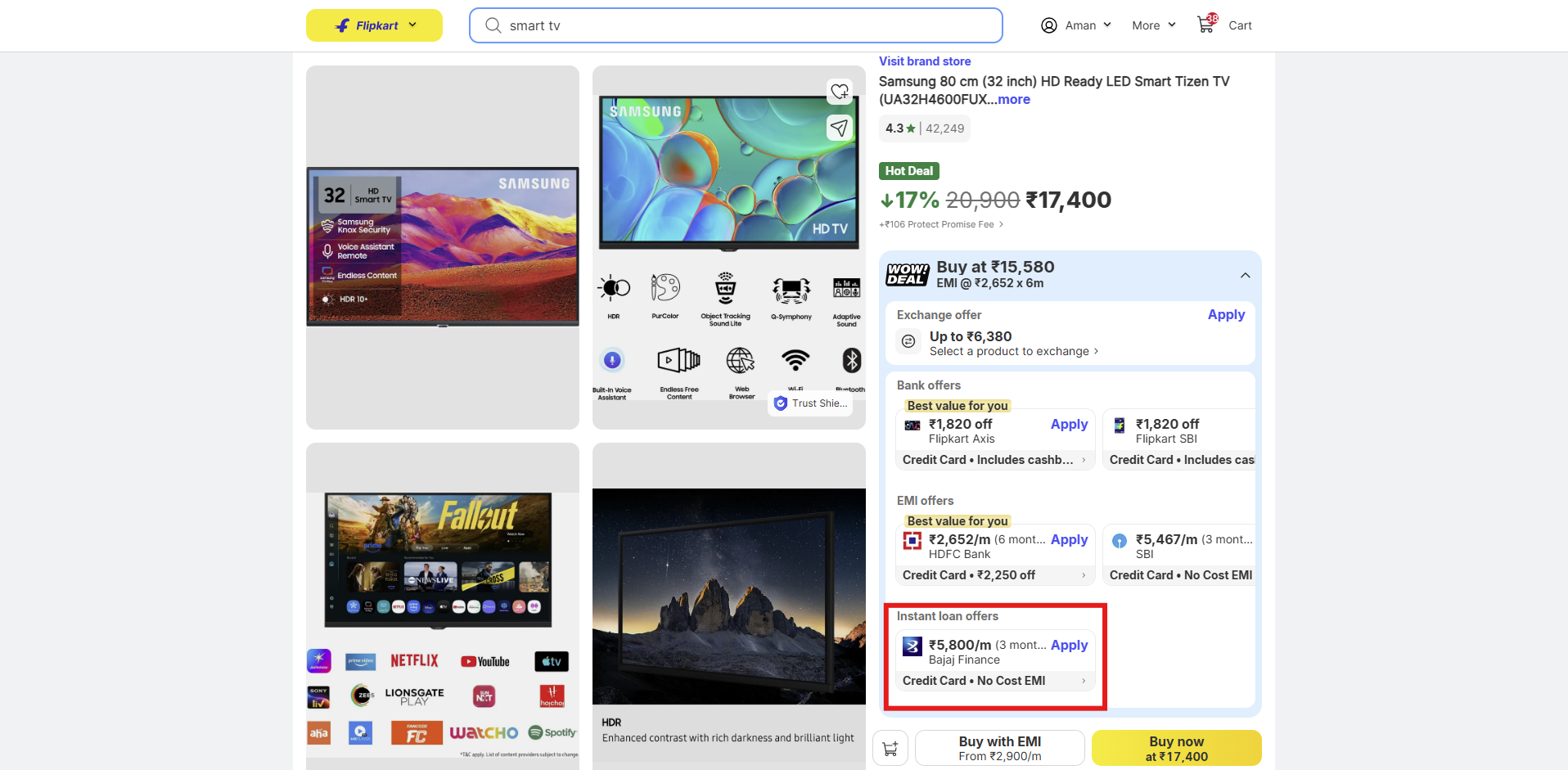Screen dimensions: 1568x770
Task: Expand Bajaj Finance No Cost EMI details
Action: (x=1084, y=681)
